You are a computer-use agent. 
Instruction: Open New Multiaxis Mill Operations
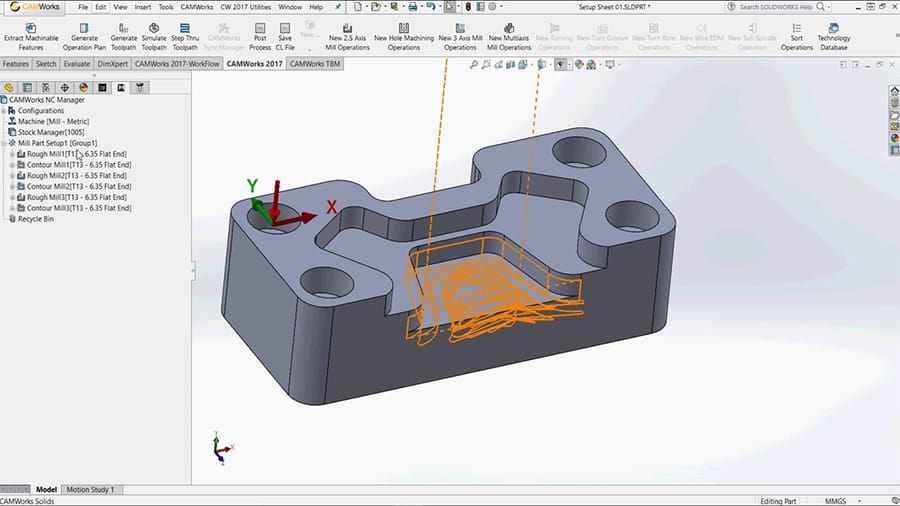[x=509, y=37]
